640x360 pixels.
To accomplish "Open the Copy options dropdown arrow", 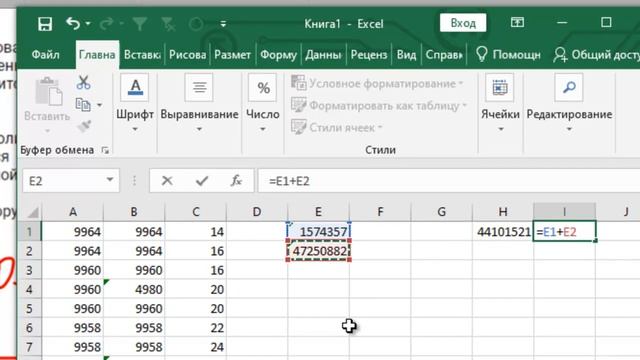I will [x=100, y=105].
